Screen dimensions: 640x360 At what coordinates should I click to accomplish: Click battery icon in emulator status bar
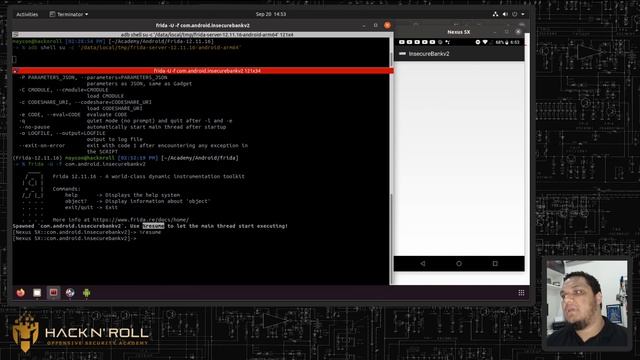click(507, 42)
